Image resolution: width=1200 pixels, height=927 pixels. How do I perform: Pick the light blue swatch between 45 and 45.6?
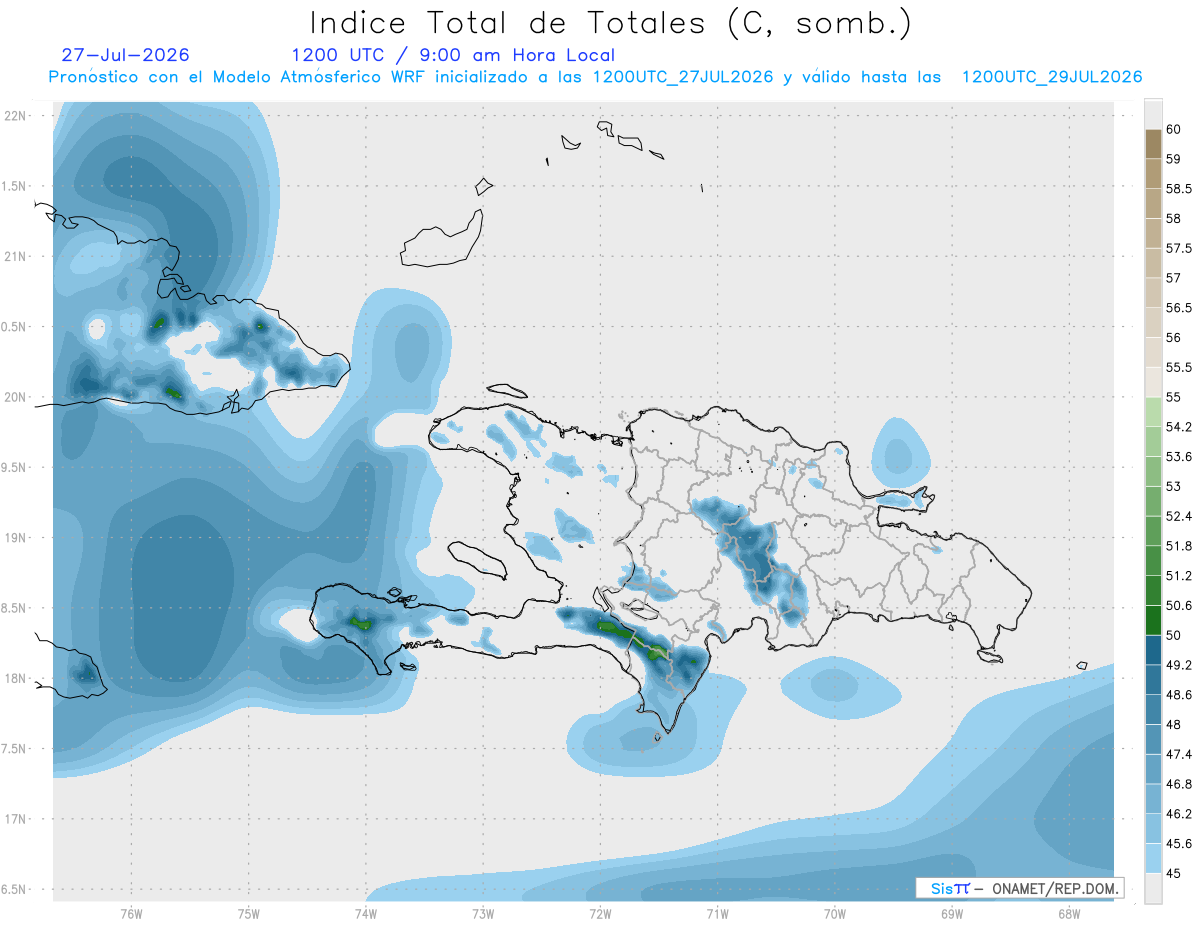(x=1153, y=859)
